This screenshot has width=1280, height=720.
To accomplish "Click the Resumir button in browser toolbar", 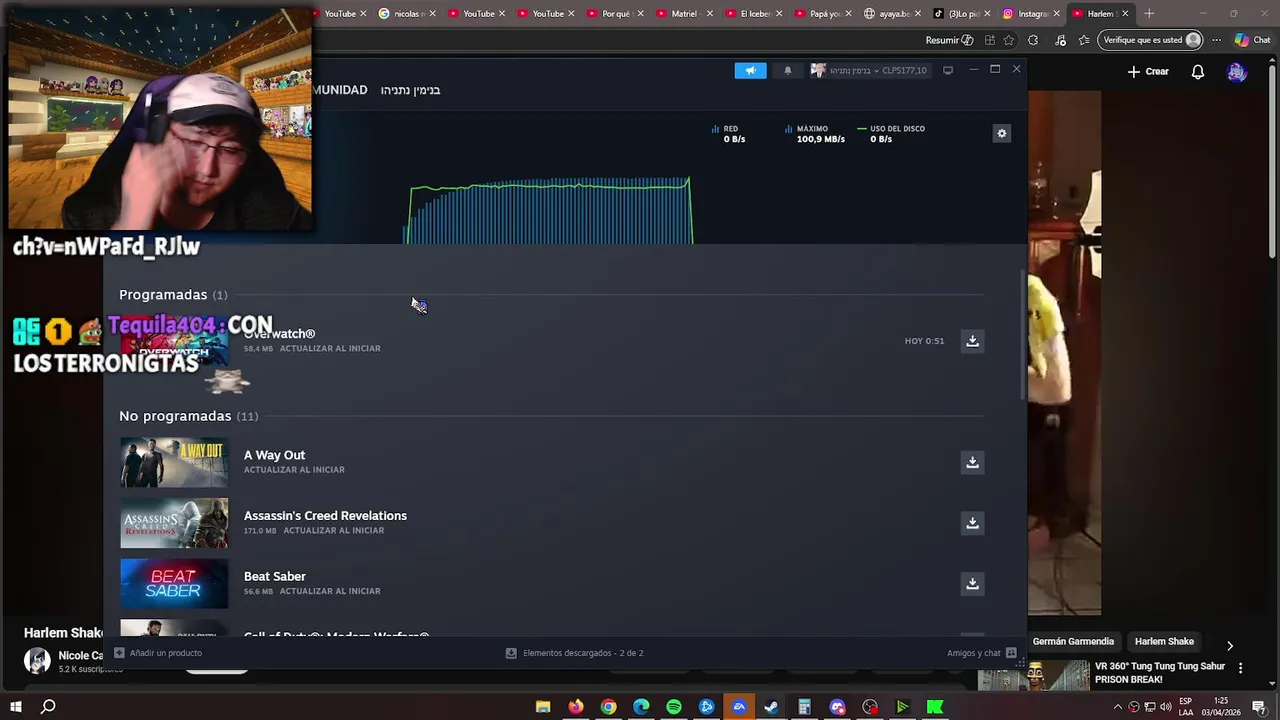I will point(950,40).
